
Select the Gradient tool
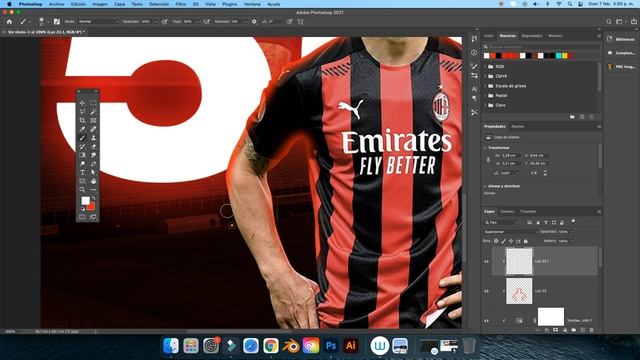(x=82, y=155)
